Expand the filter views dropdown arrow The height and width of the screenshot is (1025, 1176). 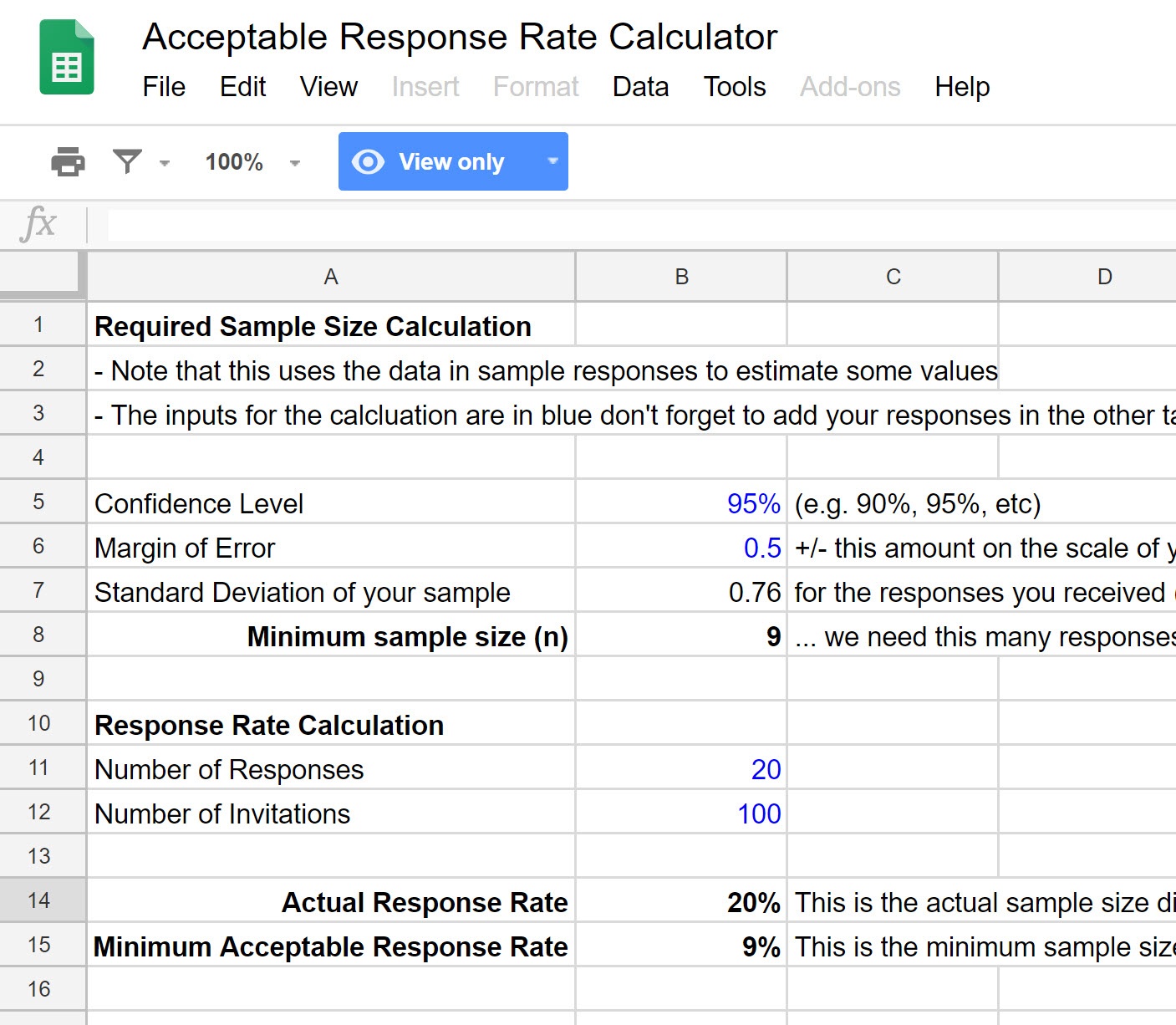pyautogui.click(x=165, y=163)
